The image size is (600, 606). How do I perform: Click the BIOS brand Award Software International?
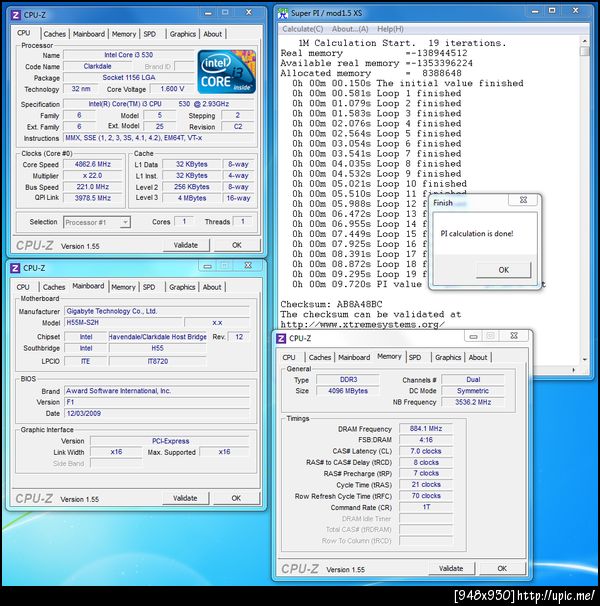[157, 391]
